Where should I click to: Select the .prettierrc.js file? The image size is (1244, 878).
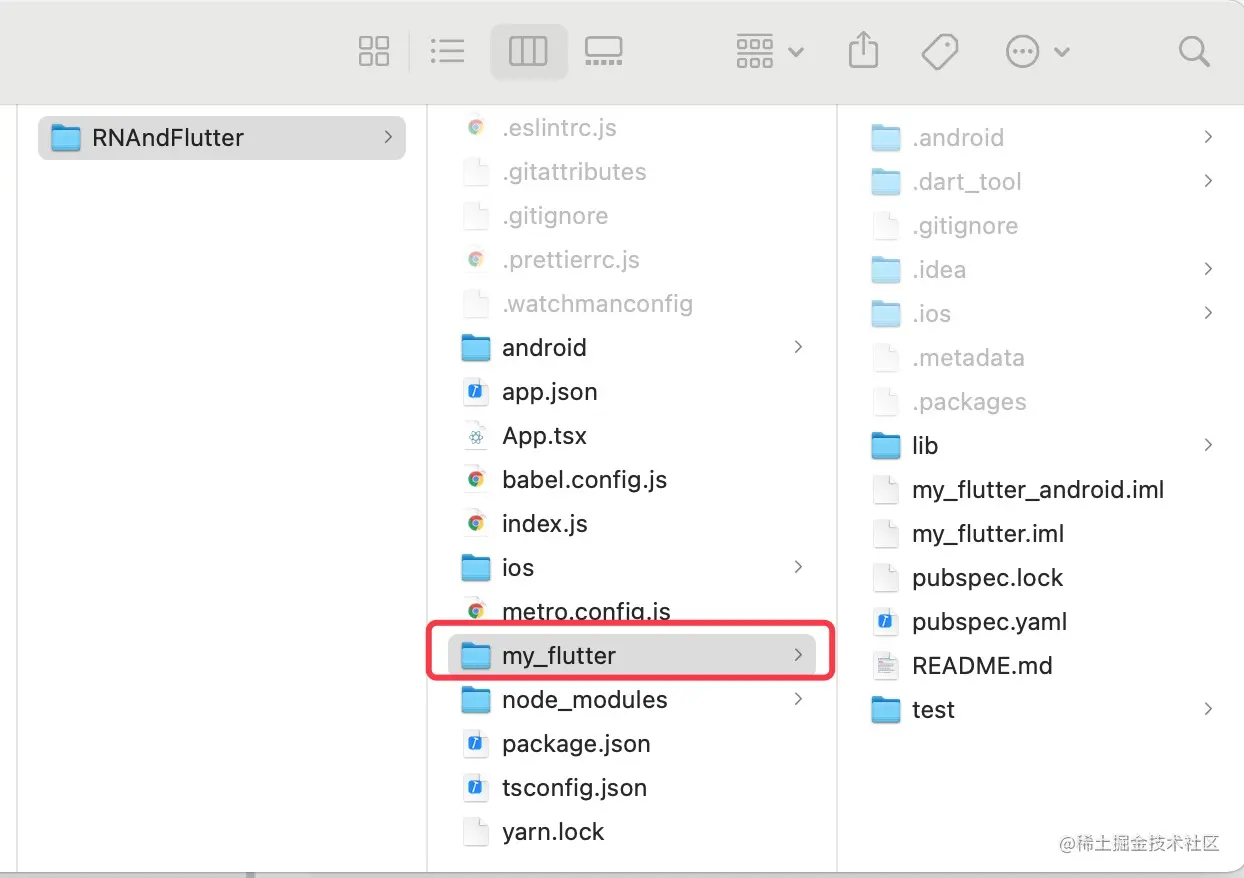571,260
